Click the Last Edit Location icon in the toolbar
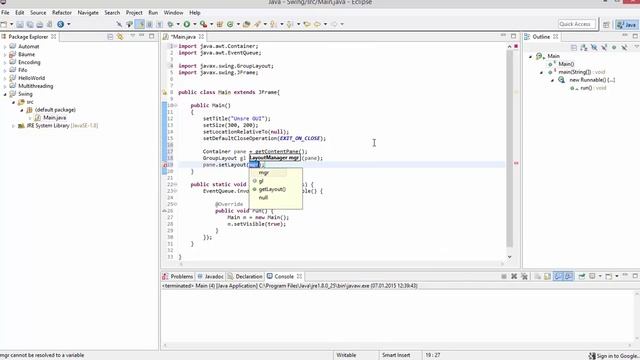The image size is (640, 360). [307, 24]
